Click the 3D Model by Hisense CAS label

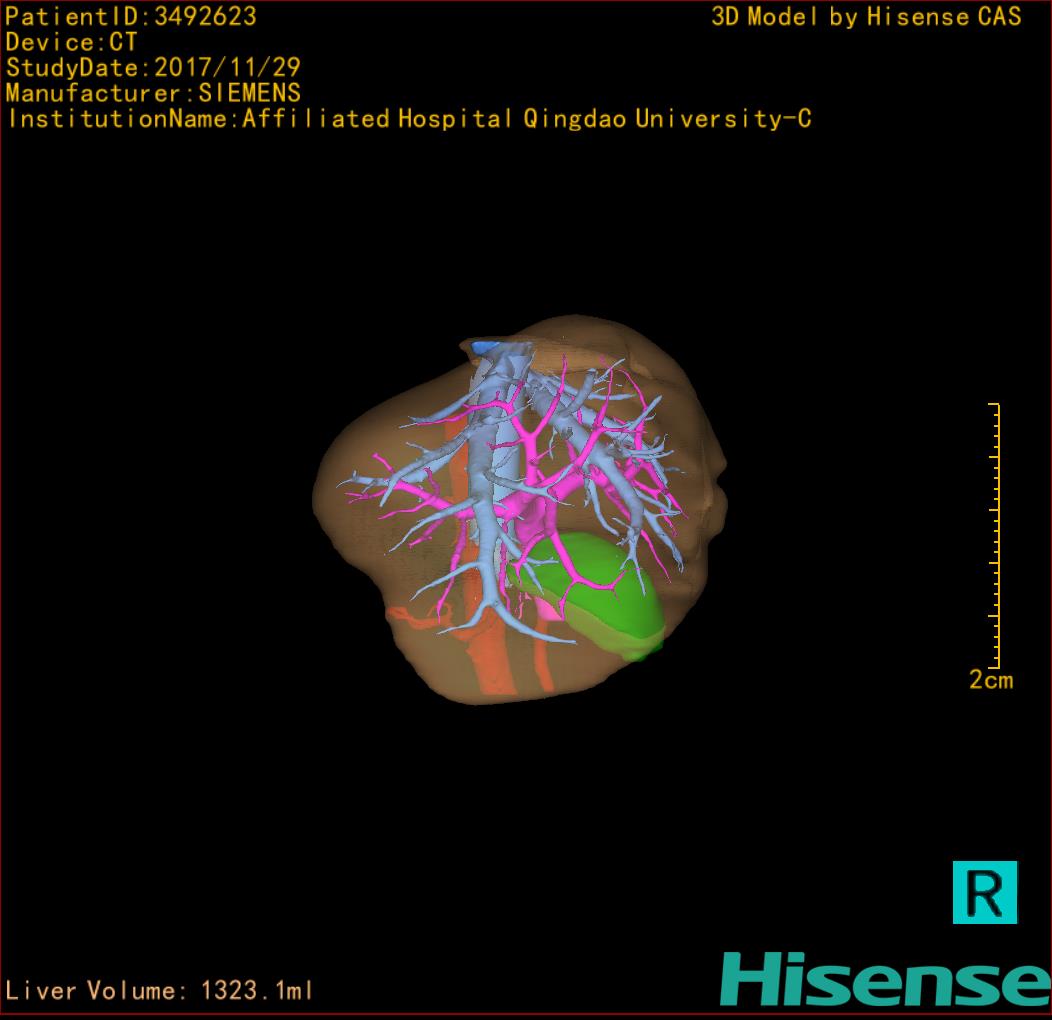click(x=866, y=16)
